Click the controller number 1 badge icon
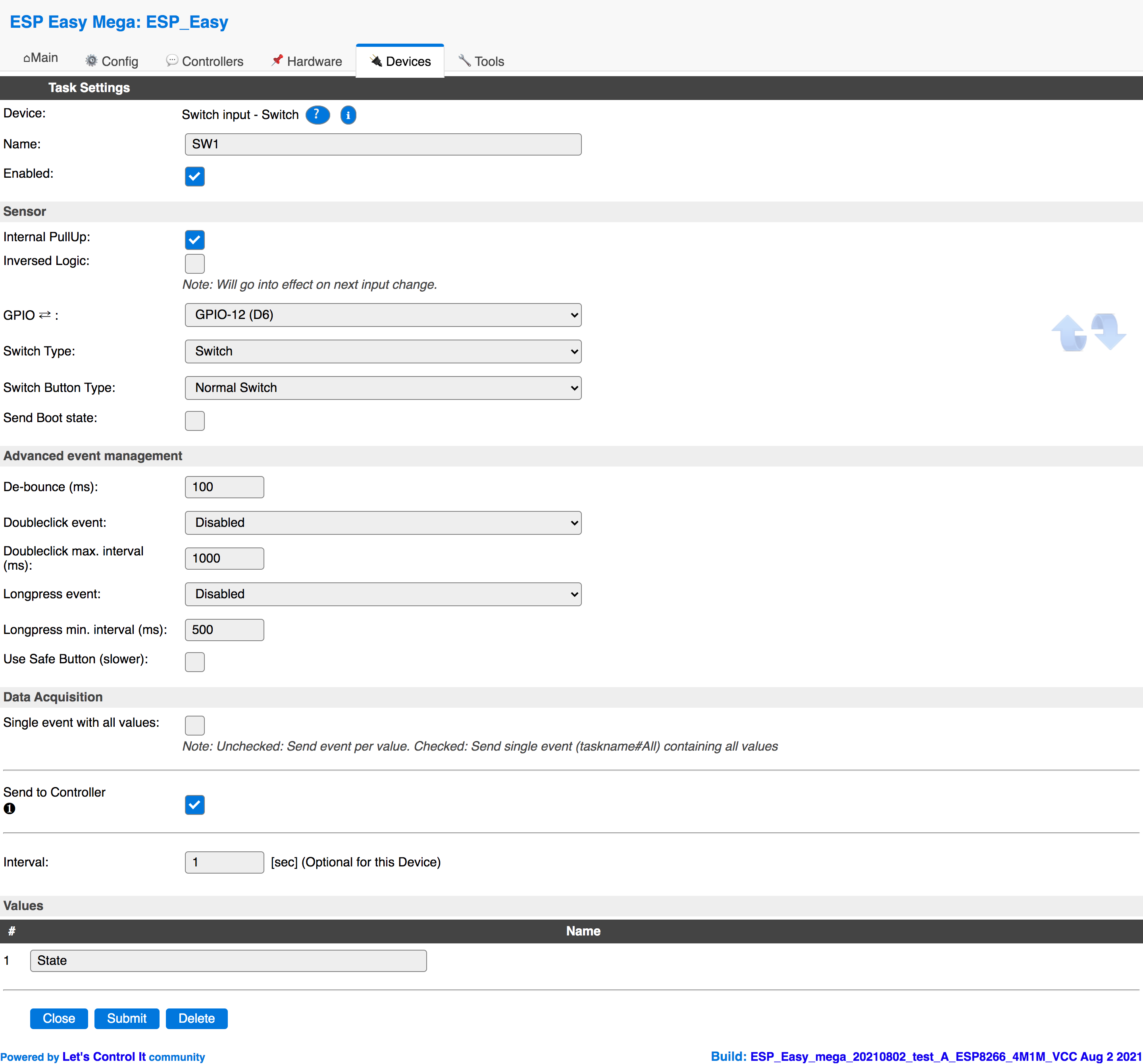Viewport: 1143px width, 1064px height. (x=9, y=808)
